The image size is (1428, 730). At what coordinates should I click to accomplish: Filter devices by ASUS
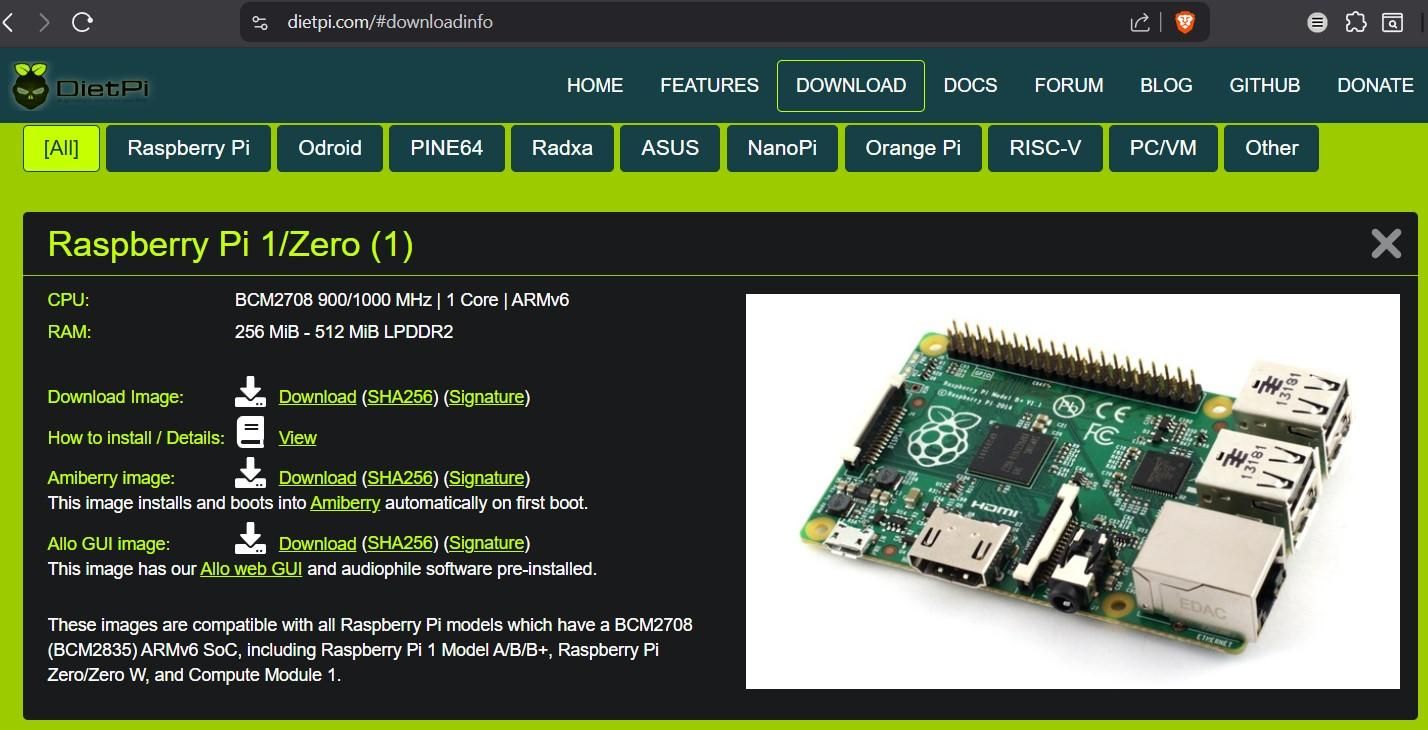tap(670, 148)
